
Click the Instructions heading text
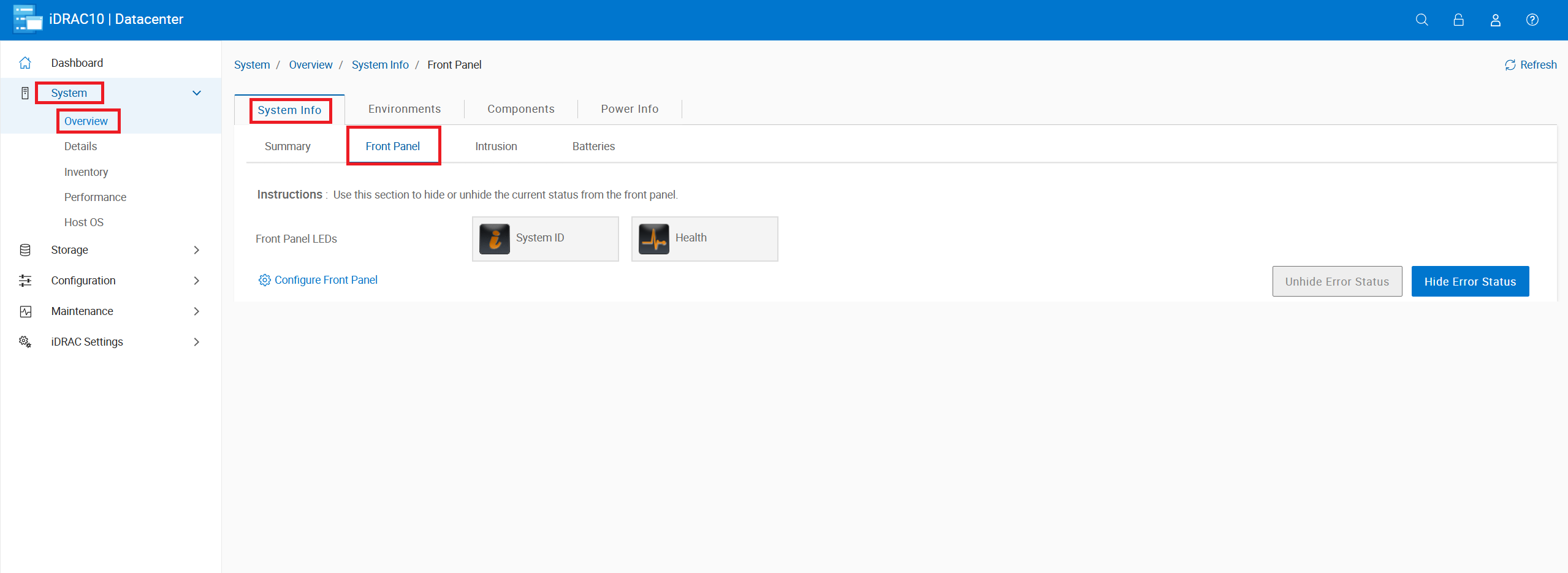click(289, 194)
